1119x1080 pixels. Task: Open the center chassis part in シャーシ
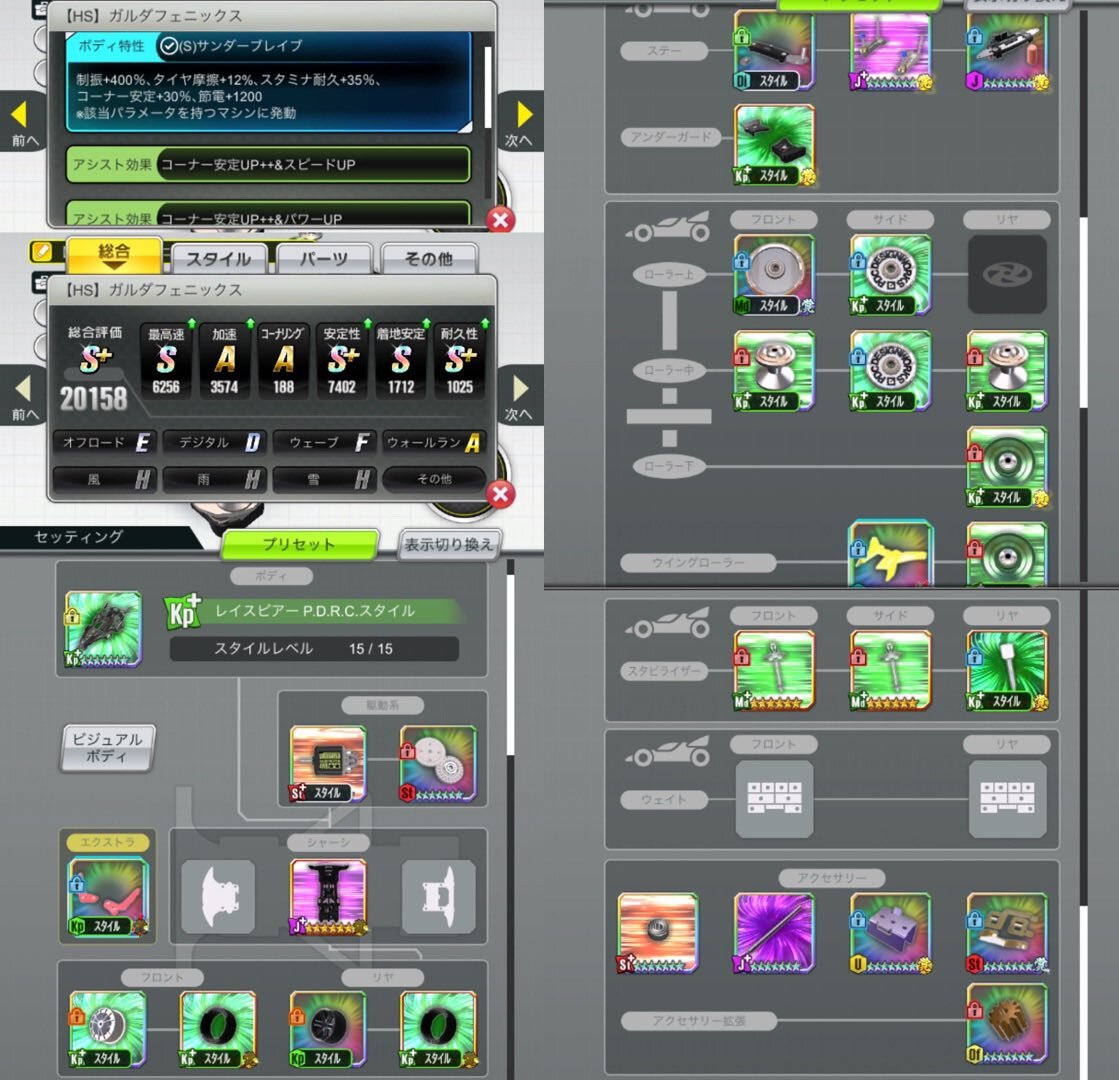click(328, 897)
